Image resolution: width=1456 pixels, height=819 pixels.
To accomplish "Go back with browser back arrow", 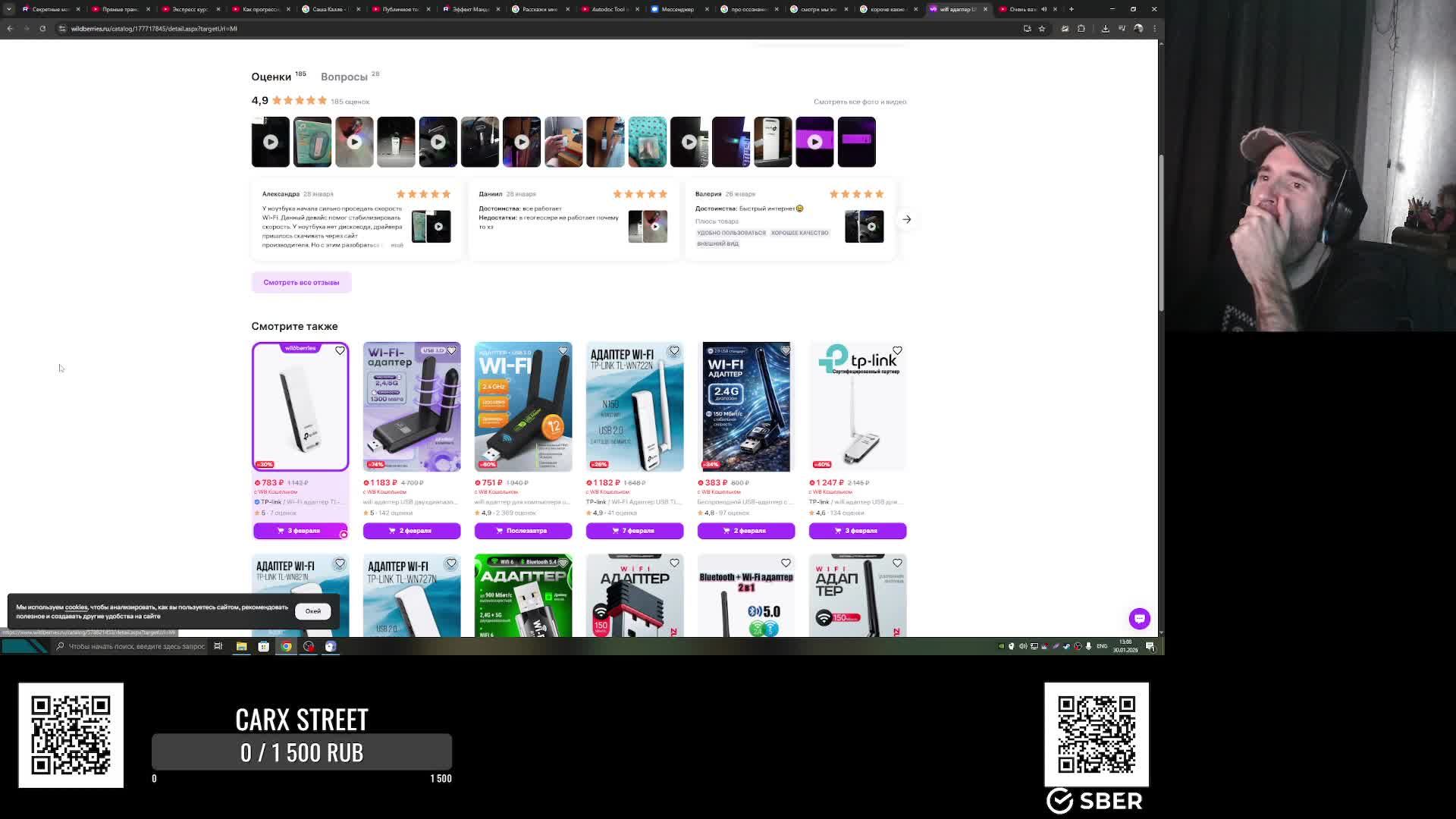I will click(10, 29).
